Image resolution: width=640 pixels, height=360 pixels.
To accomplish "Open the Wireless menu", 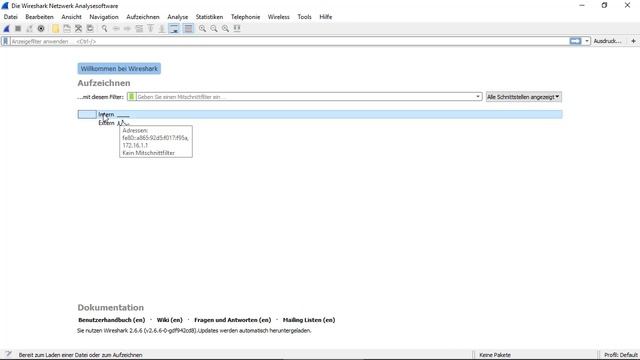I will tap(278, 17).
